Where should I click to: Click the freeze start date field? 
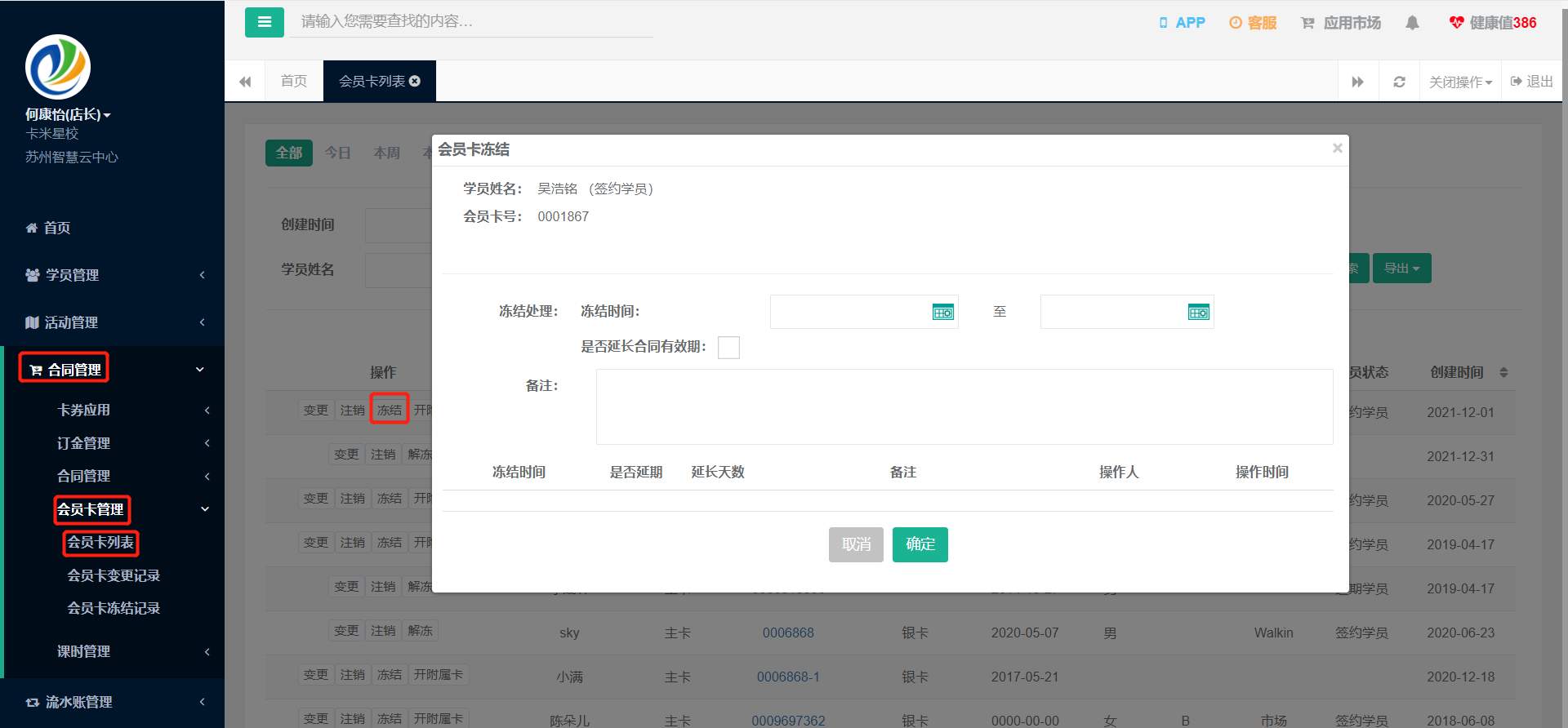864,312
